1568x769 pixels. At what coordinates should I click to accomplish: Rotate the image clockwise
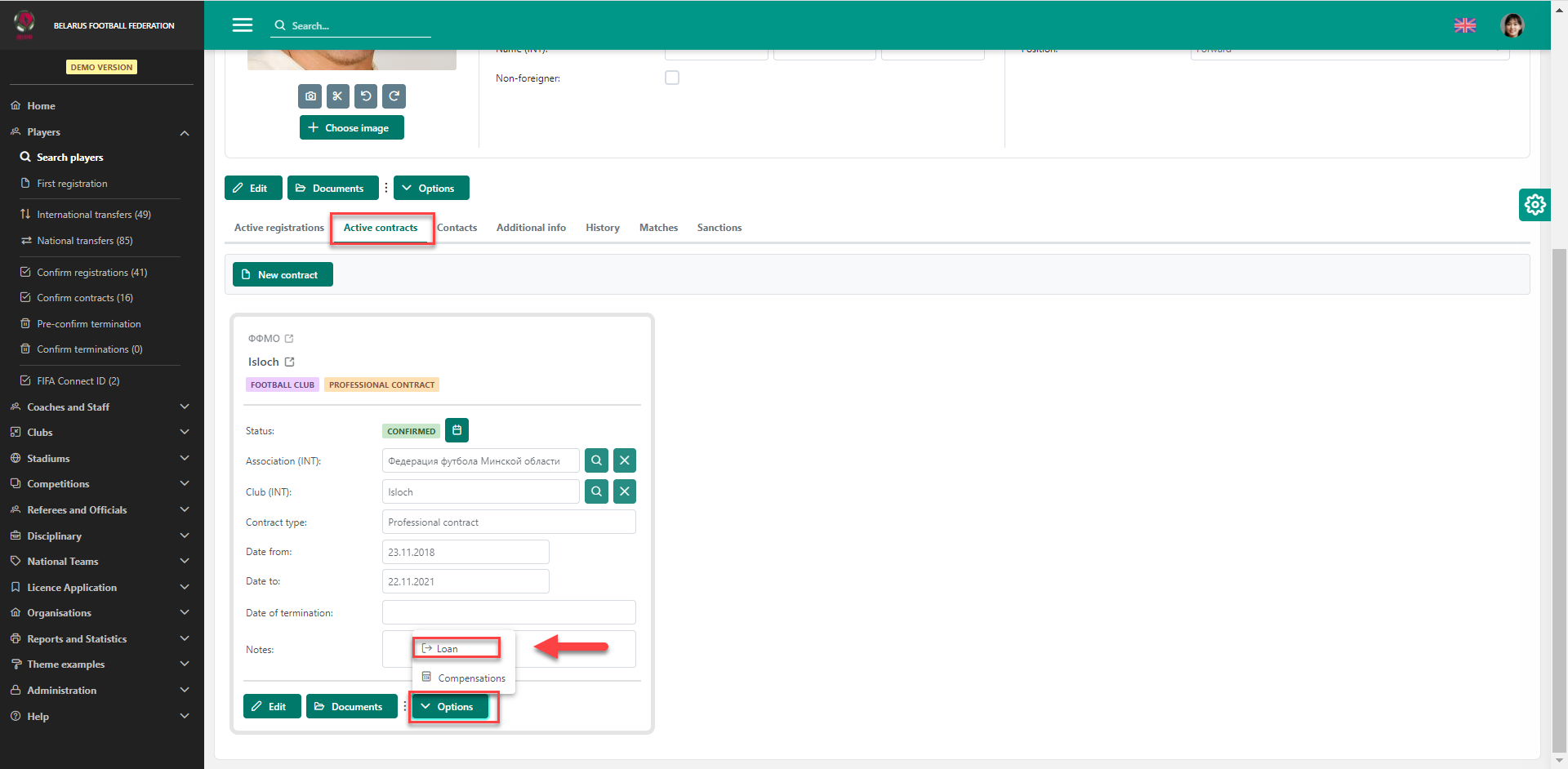click(394, 96)
